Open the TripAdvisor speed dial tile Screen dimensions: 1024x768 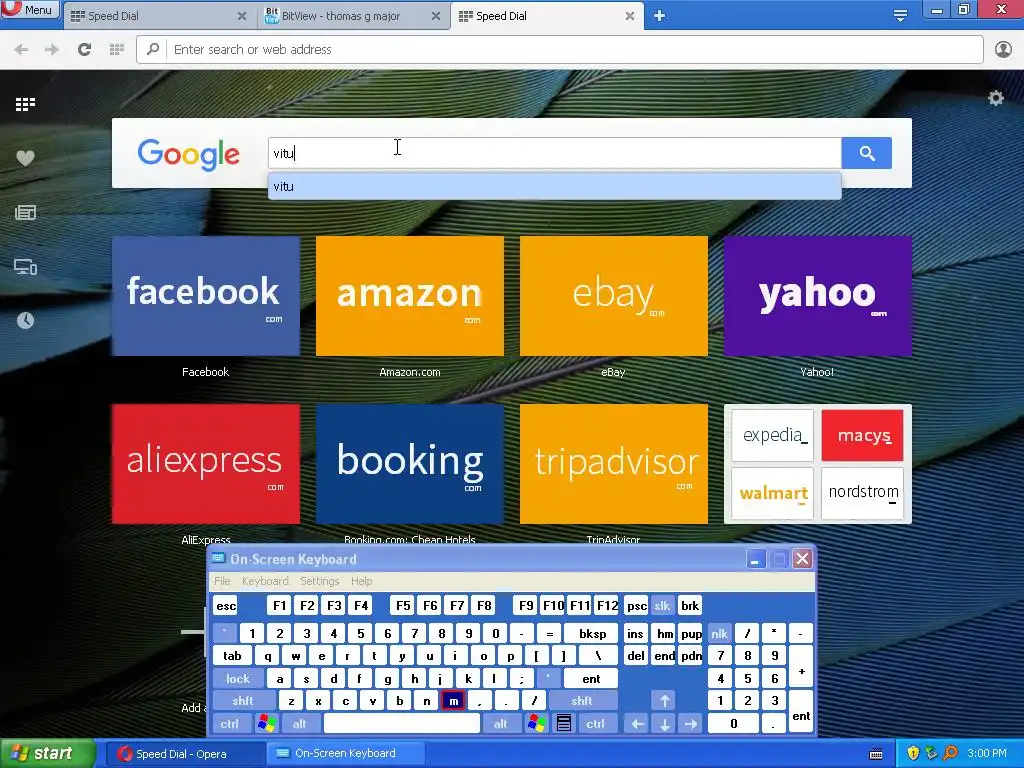tap(613, 464)
